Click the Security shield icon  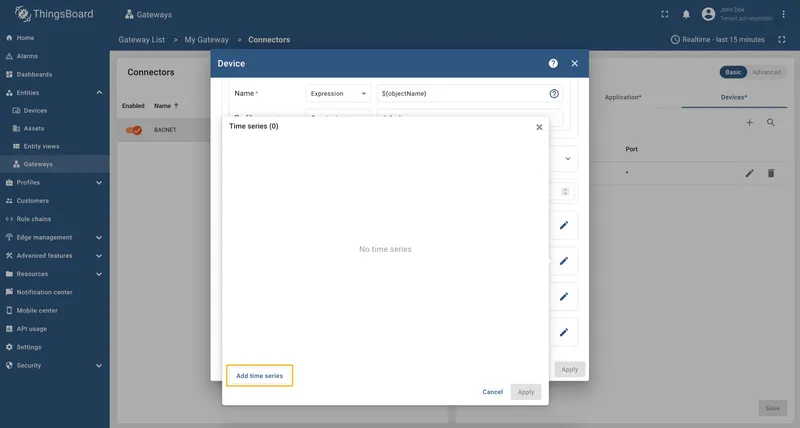coord(9,365)
